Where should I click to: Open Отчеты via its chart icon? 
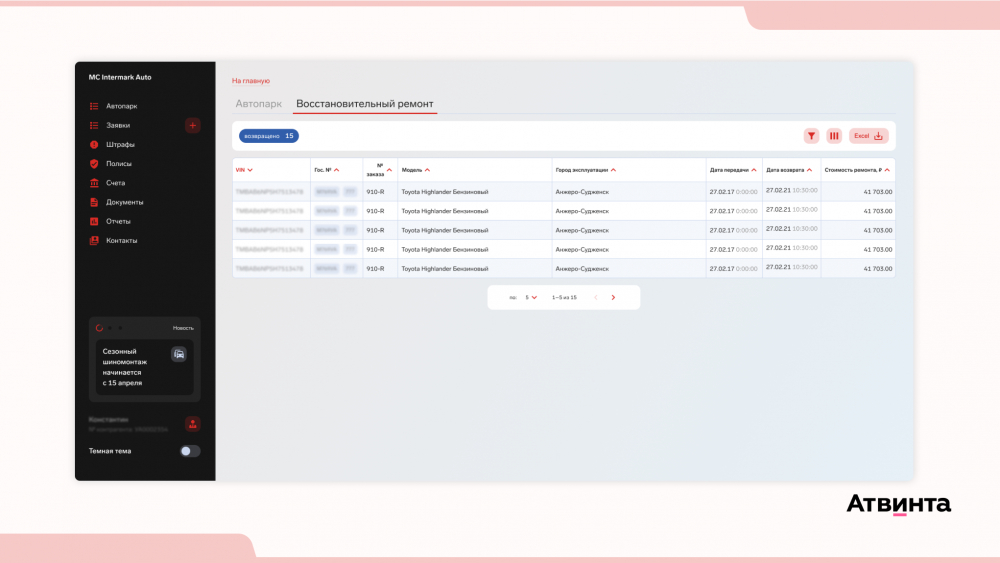coord(94,221)
